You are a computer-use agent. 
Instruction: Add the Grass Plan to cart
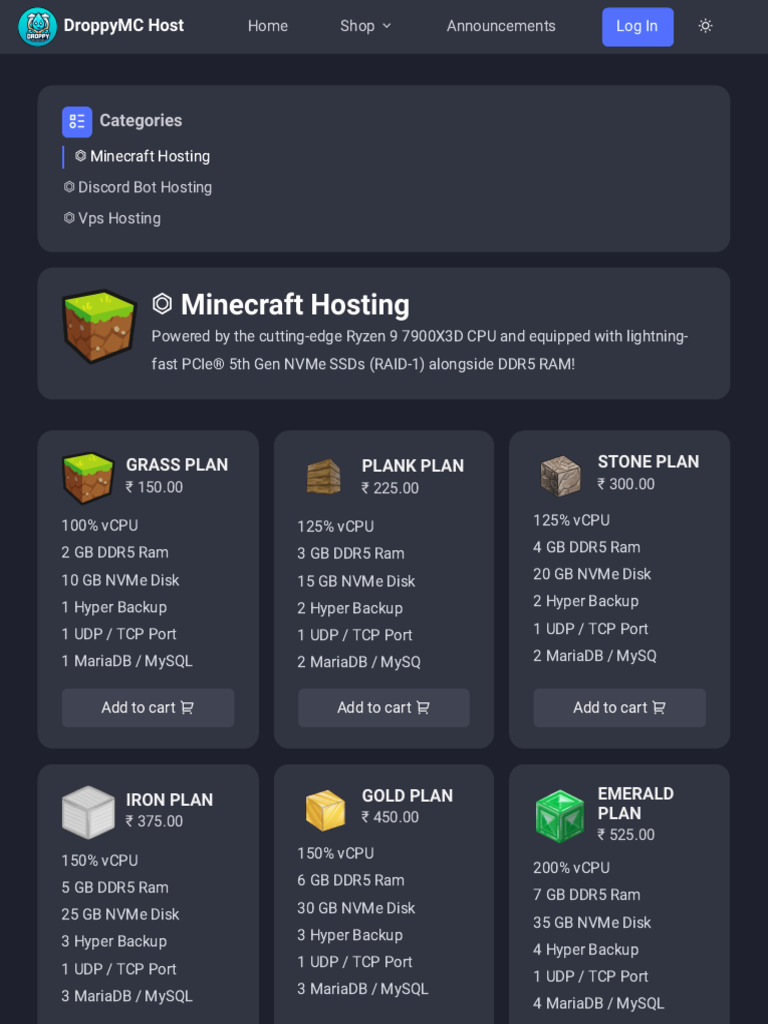148,708
